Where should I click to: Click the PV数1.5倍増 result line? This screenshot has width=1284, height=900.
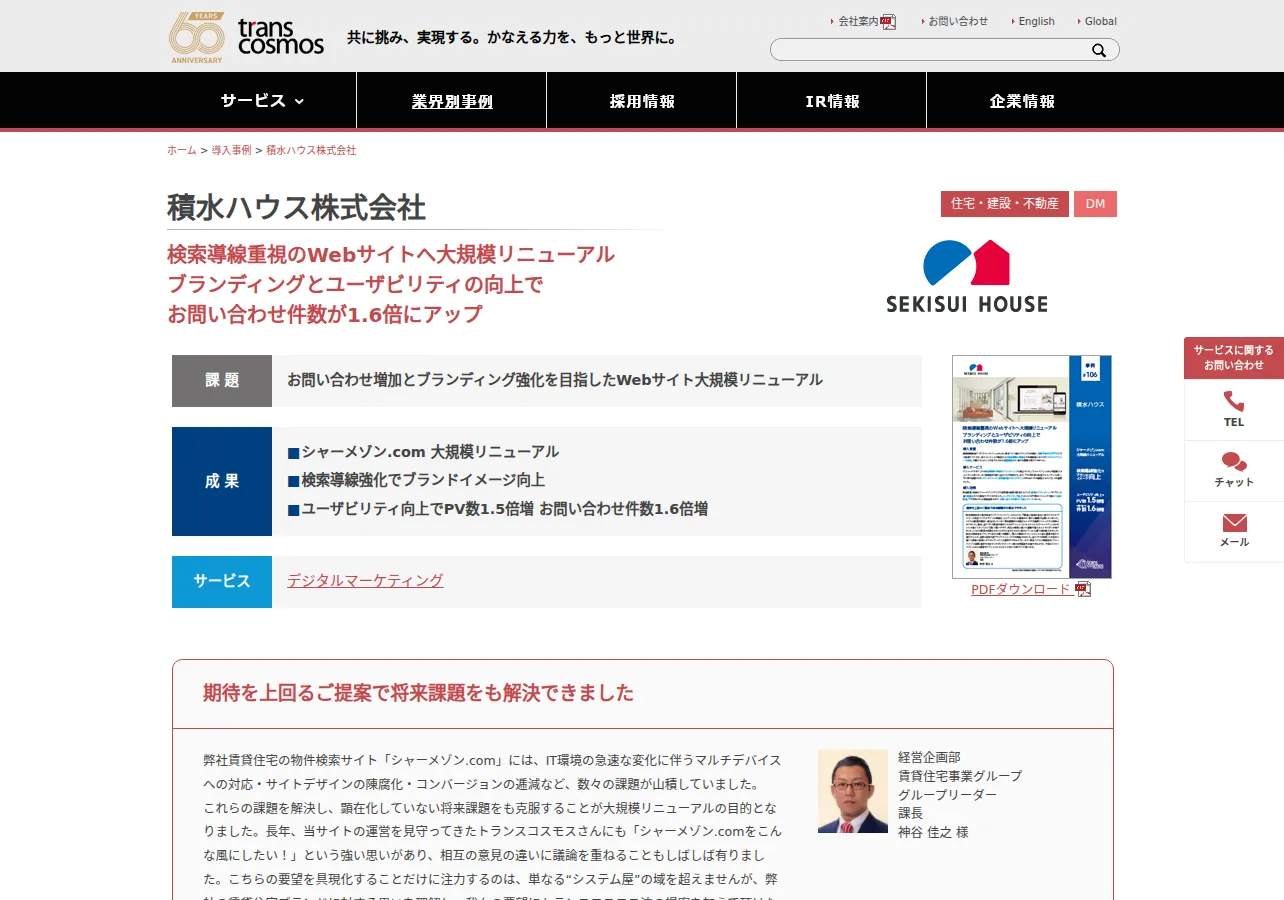coord(498,509)
